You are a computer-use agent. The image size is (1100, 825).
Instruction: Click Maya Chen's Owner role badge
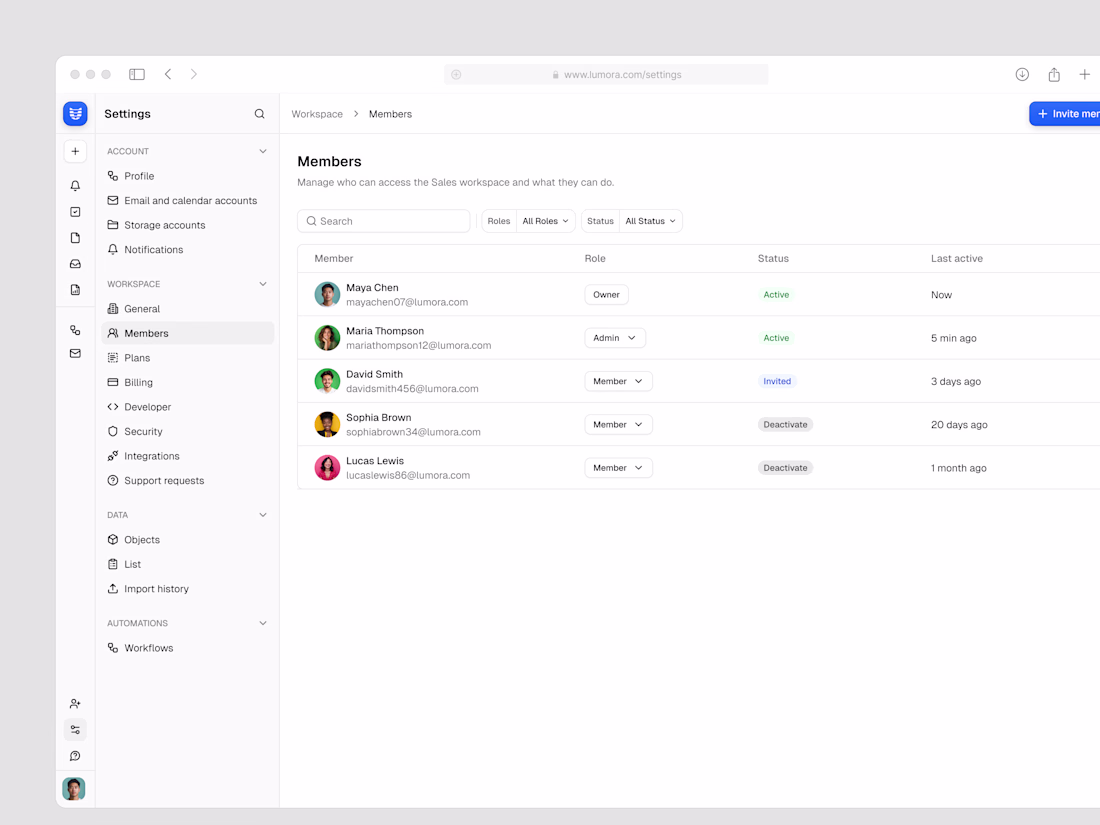coord(606,295)
